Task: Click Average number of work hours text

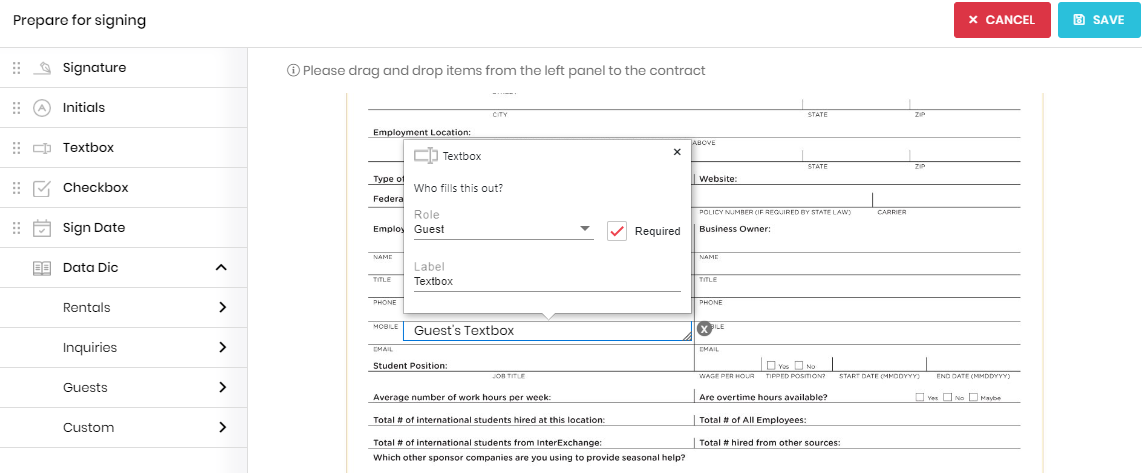Action: pyautogui.click(x=462, y=398)
